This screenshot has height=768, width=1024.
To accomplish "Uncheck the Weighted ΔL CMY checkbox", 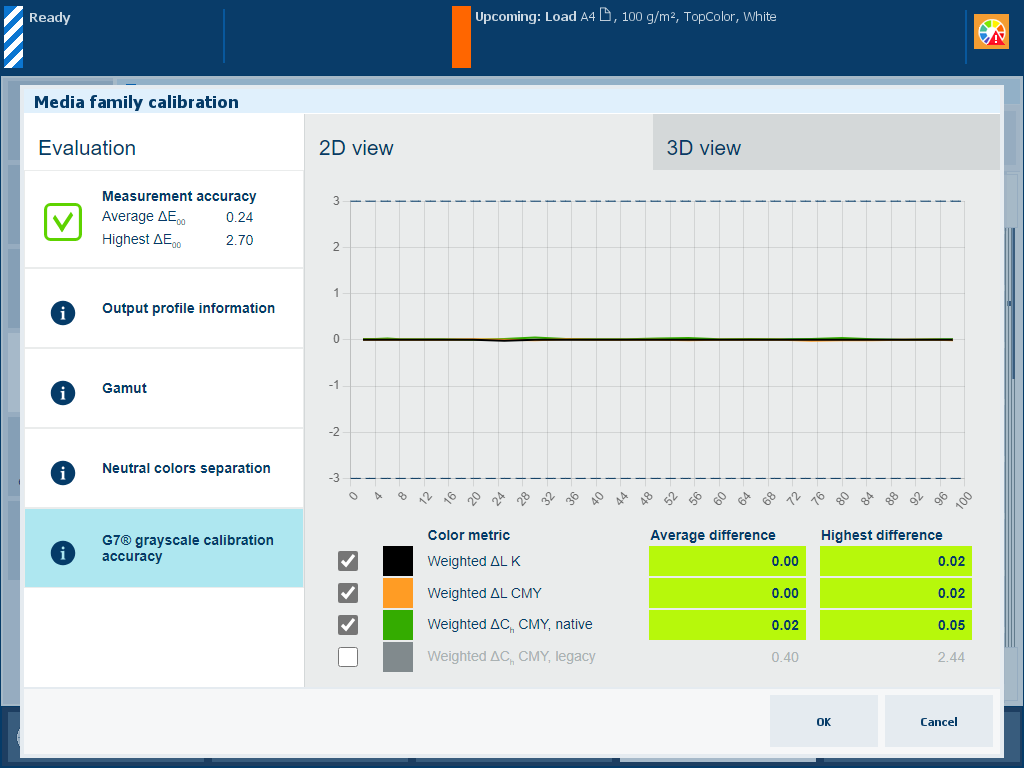I will pyautogui.click(x=348, y=593).
